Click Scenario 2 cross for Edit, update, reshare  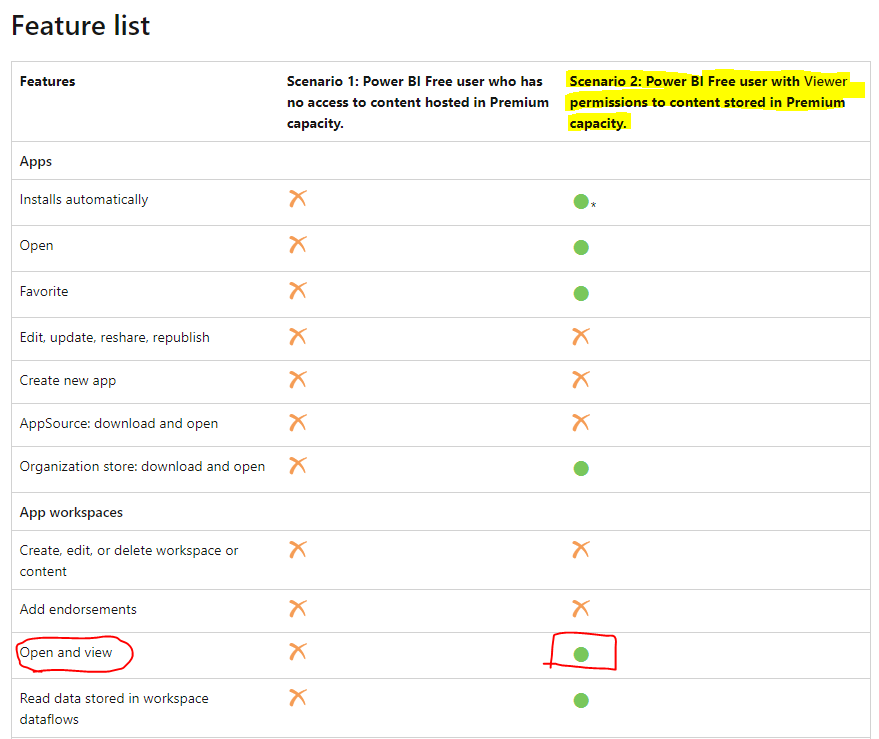pyautogui.click(x=581, y=336)
